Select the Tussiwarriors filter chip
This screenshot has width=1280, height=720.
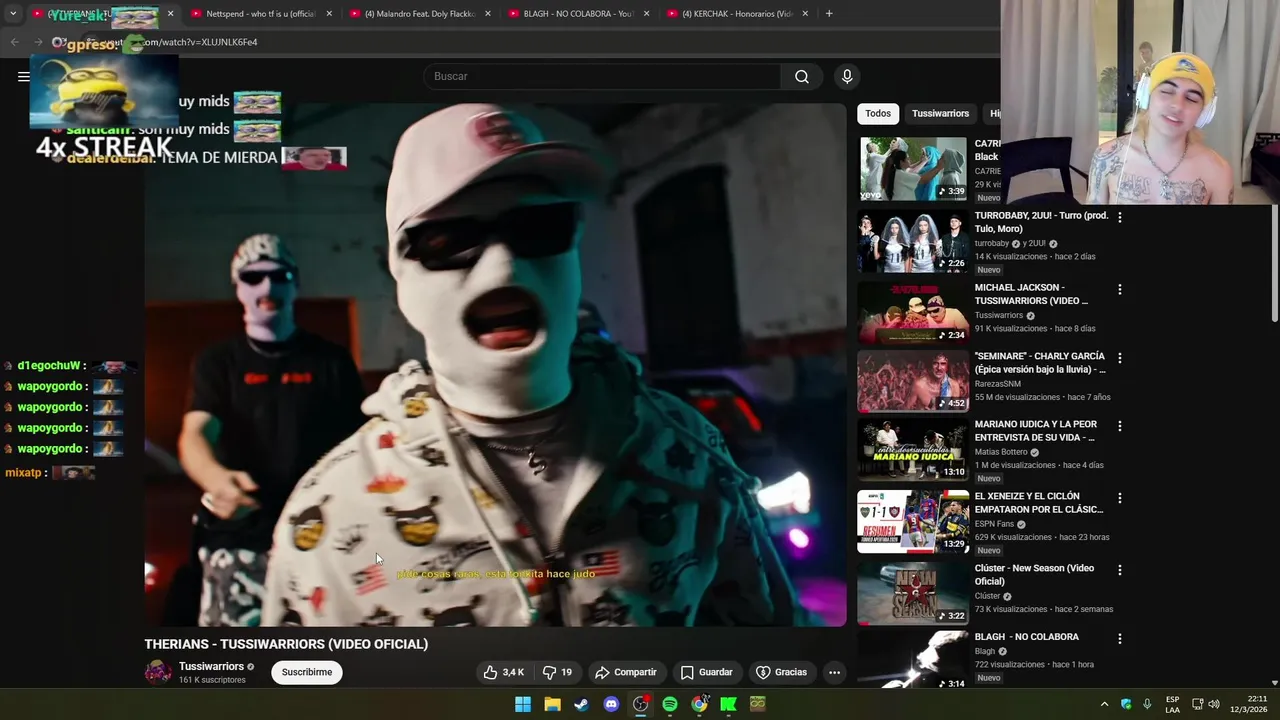click(940, 113)
